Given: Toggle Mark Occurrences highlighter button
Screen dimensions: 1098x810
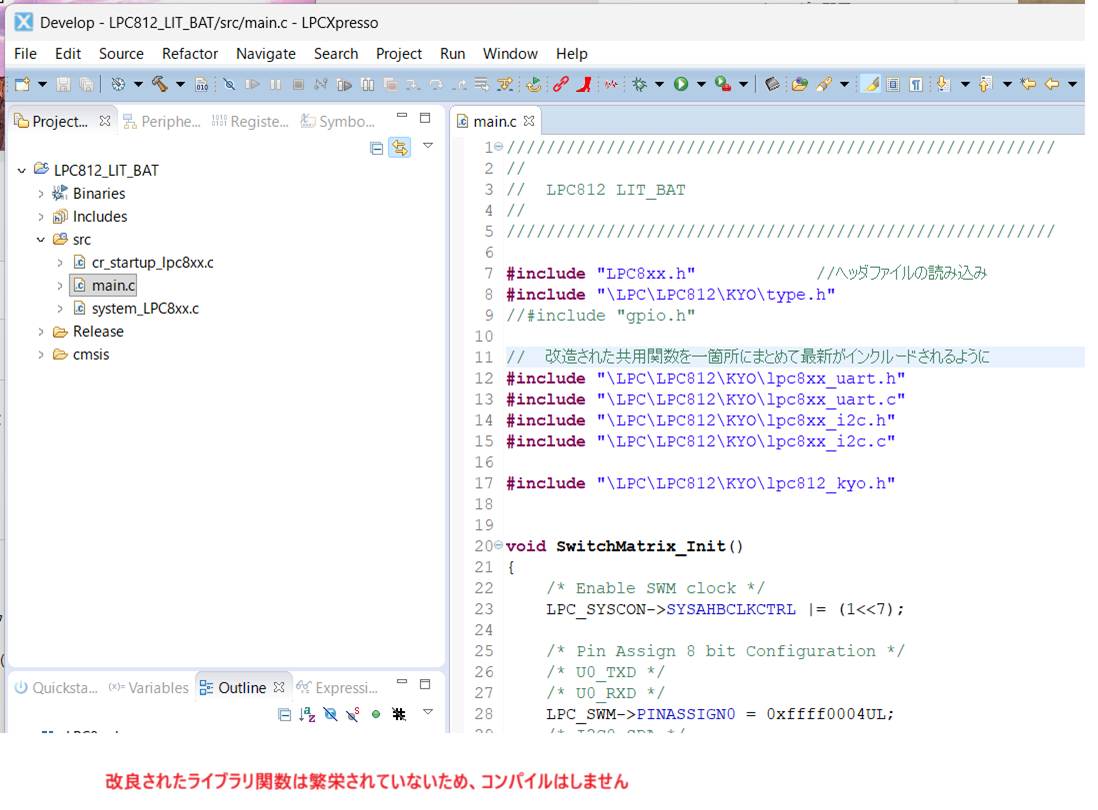Looking at the screenshot, I should tap(871, 85).
